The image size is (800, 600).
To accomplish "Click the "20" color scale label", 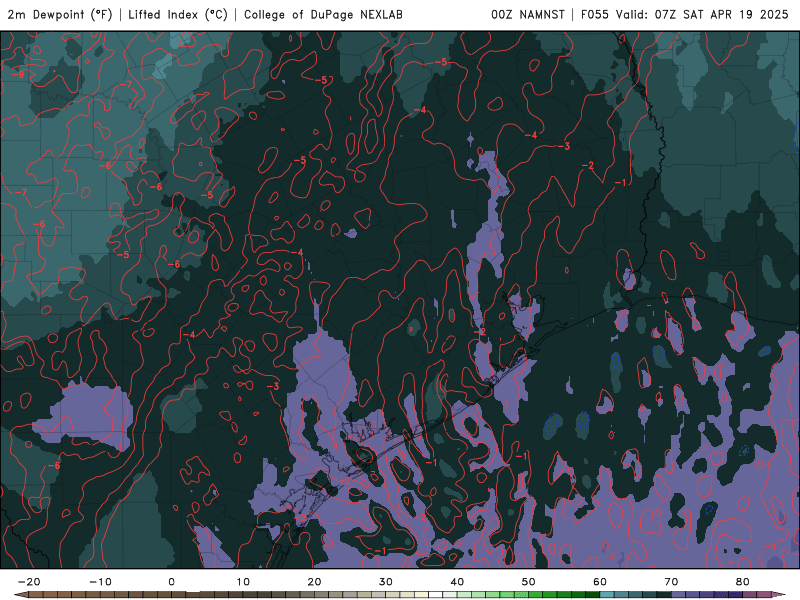I will point(314,582).
